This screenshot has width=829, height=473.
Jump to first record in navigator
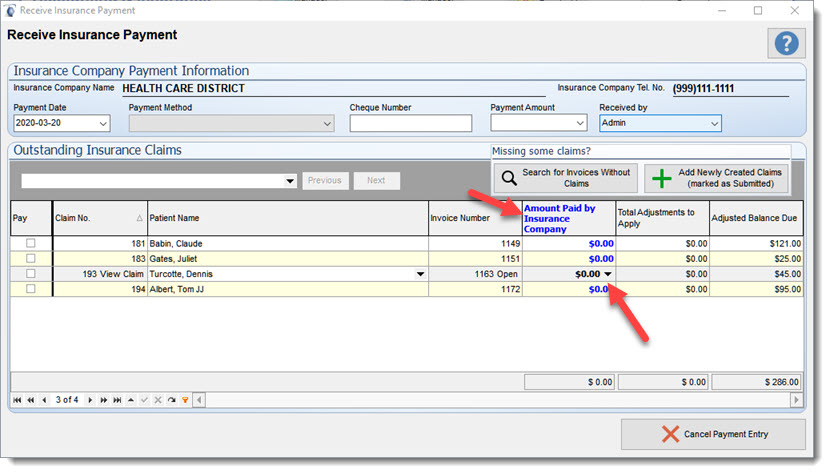pos(17,400)
